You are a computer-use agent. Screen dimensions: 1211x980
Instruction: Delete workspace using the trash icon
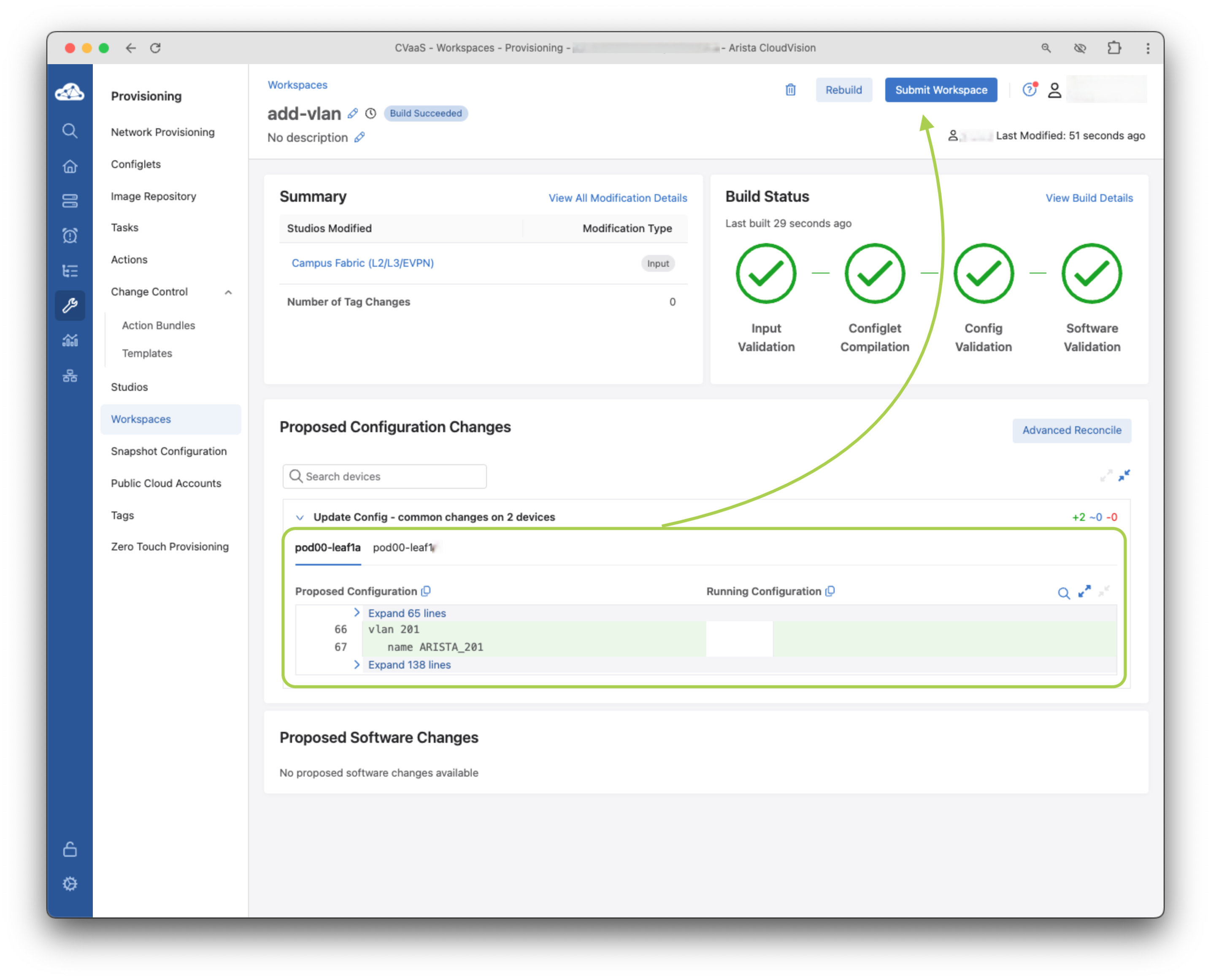pos(790,90)
